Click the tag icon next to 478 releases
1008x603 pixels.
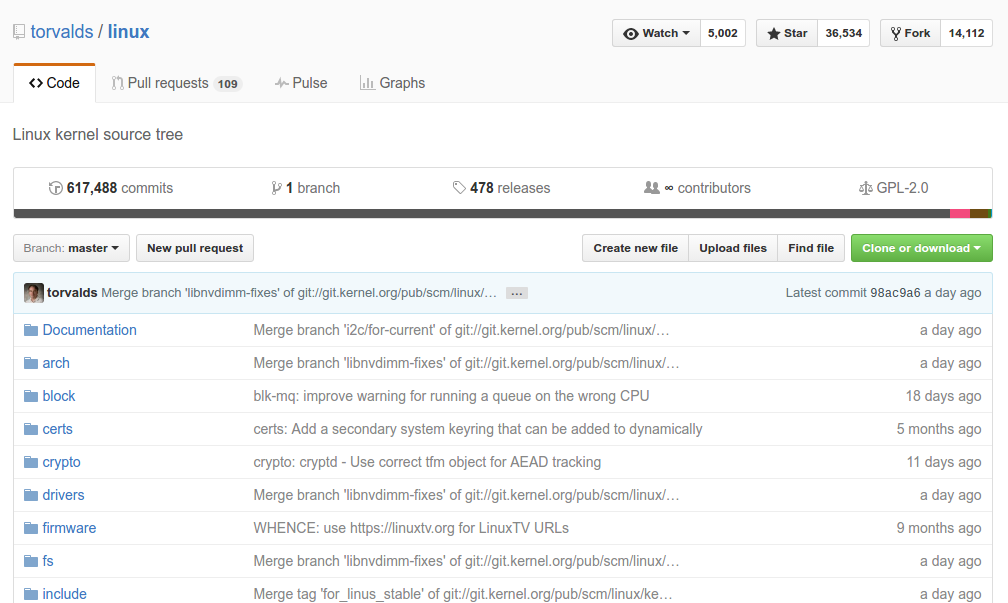pyautogui.click(x=459, y=188)
